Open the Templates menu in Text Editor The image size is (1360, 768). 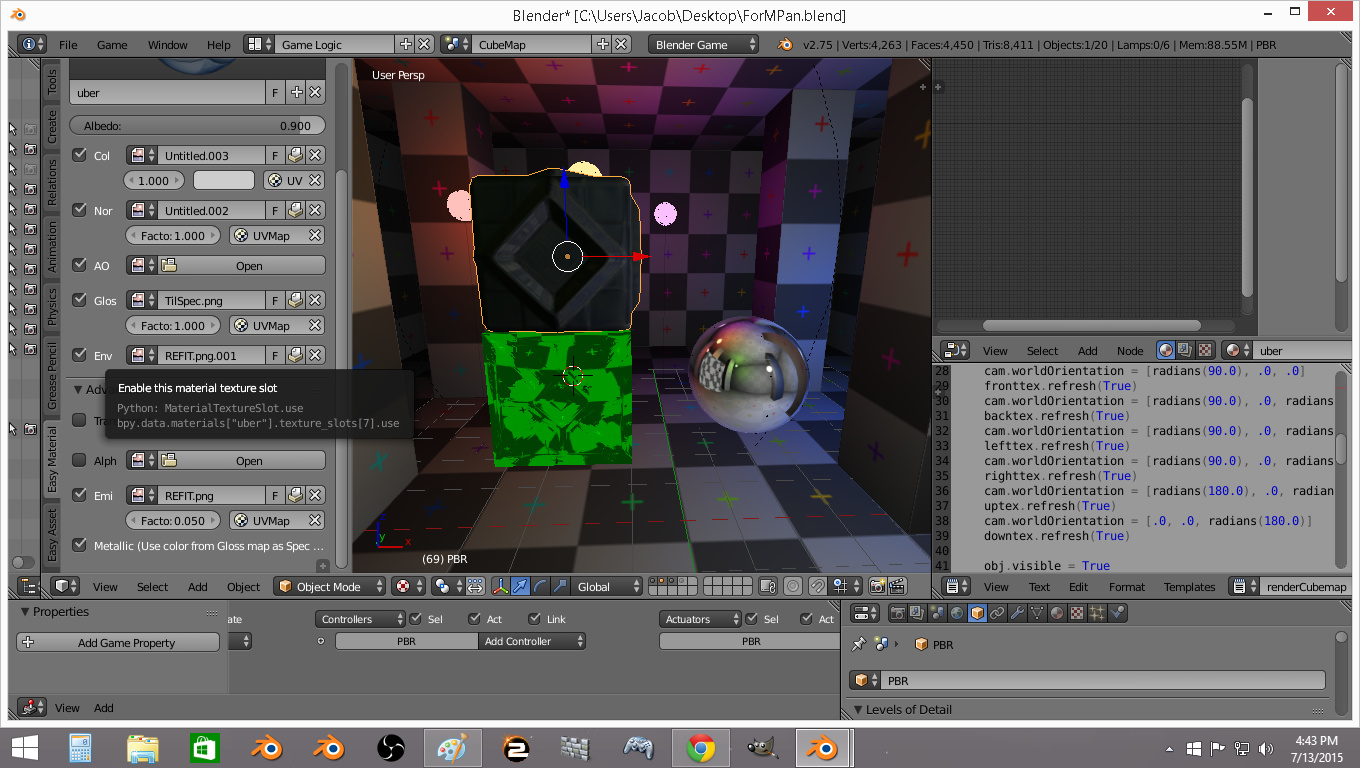coord(1189,587)
